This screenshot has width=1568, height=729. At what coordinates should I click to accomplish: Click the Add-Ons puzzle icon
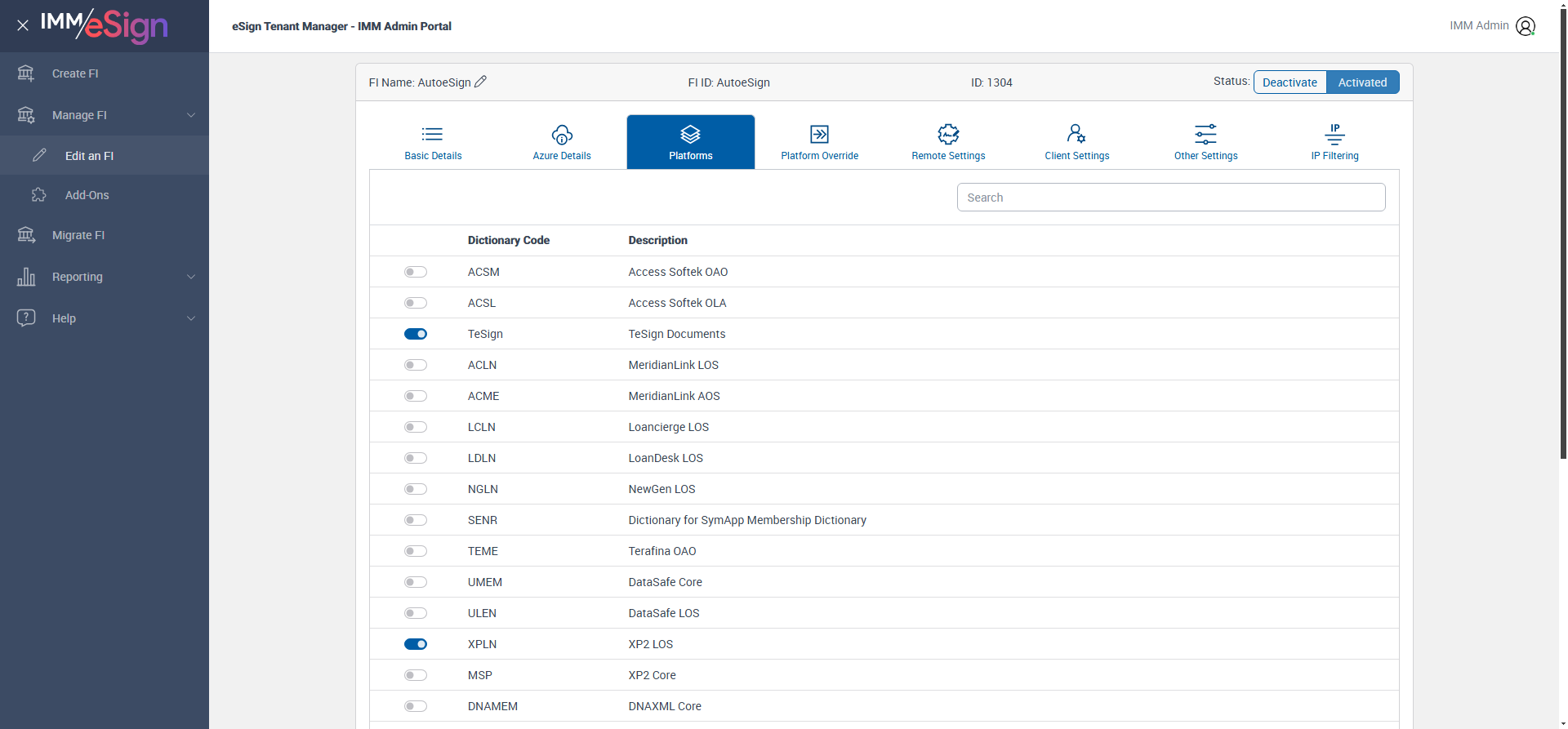pos(39,194)
